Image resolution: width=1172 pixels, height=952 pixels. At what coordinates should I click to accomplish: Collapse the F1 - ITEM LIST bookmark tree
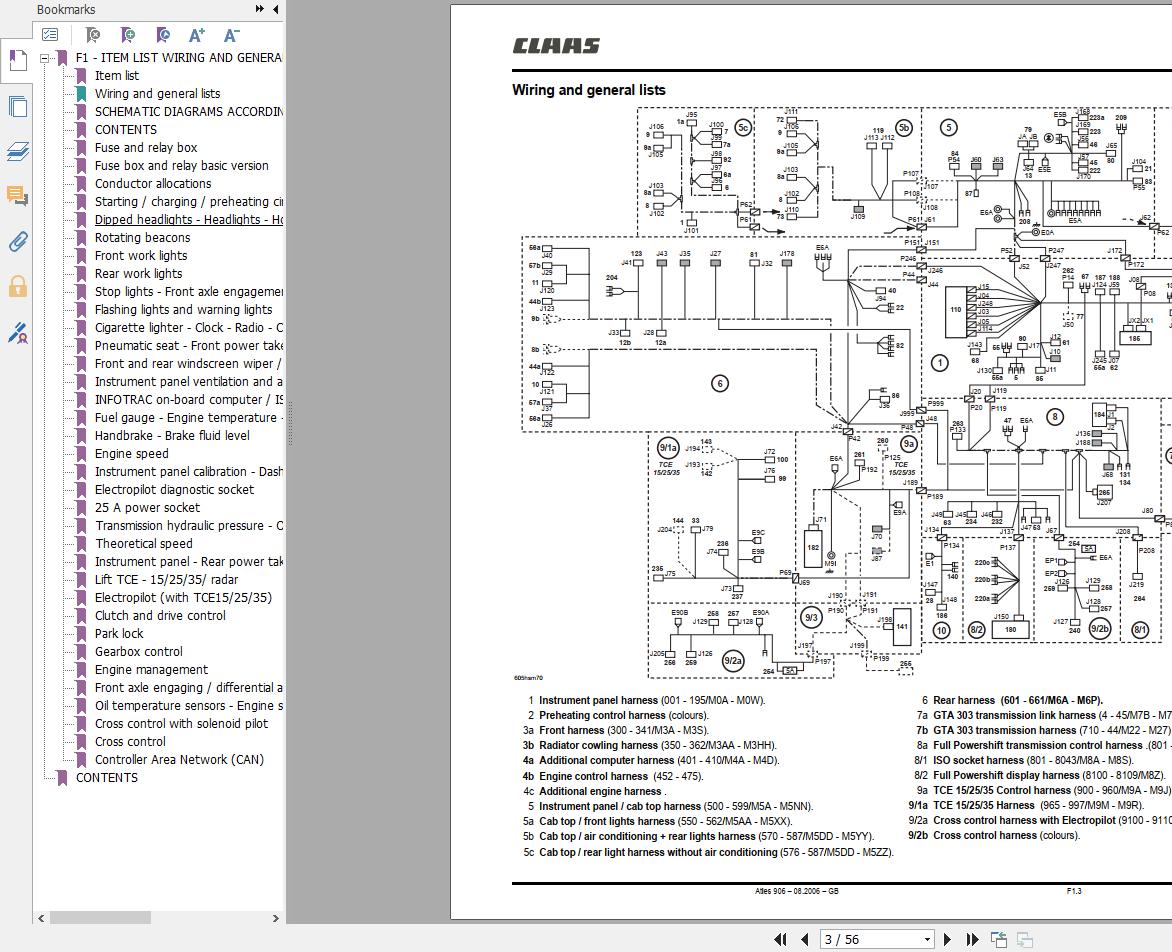[45, 58]
